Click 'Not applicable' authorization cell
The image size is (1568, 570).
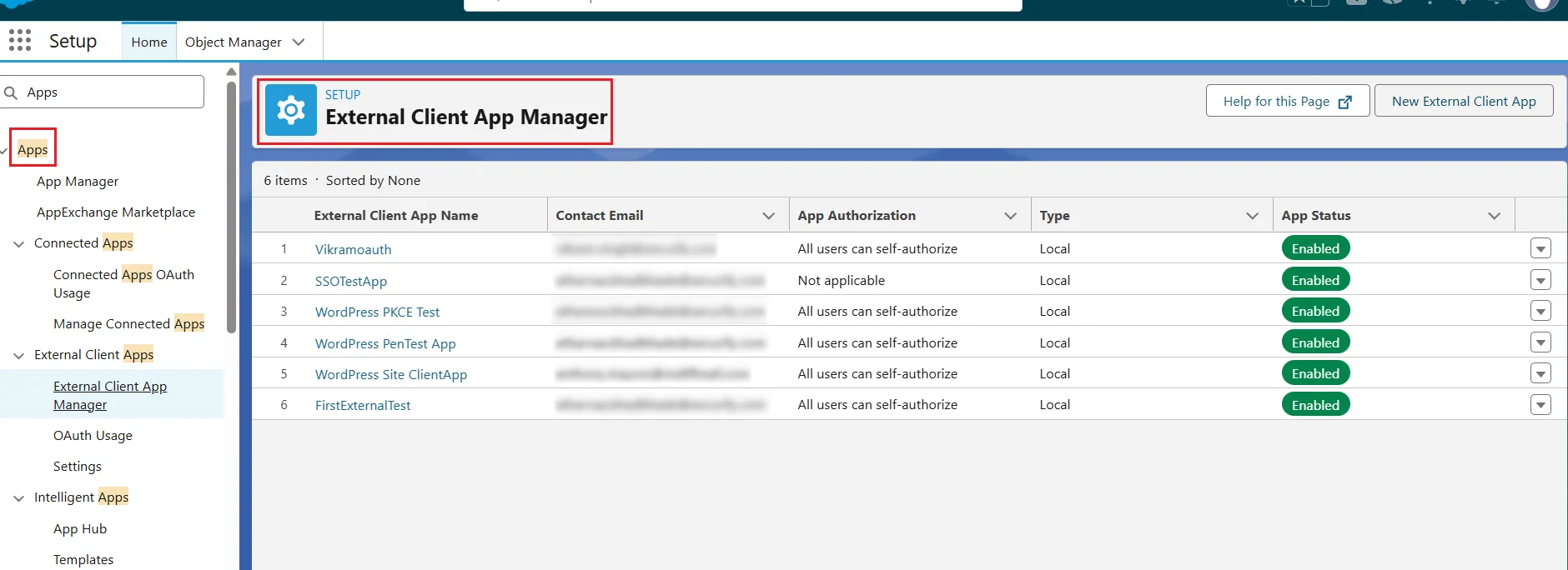[841, 280]
